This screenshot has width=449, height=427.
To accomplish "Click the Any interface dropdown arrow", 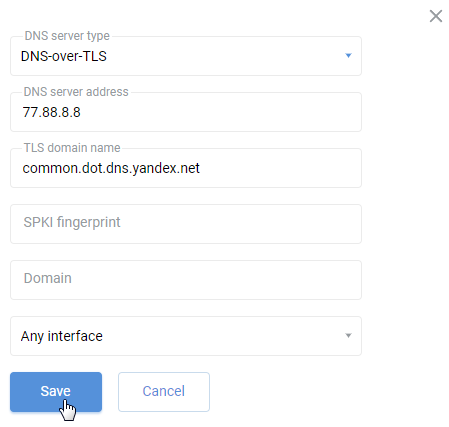I will point(348,336).
